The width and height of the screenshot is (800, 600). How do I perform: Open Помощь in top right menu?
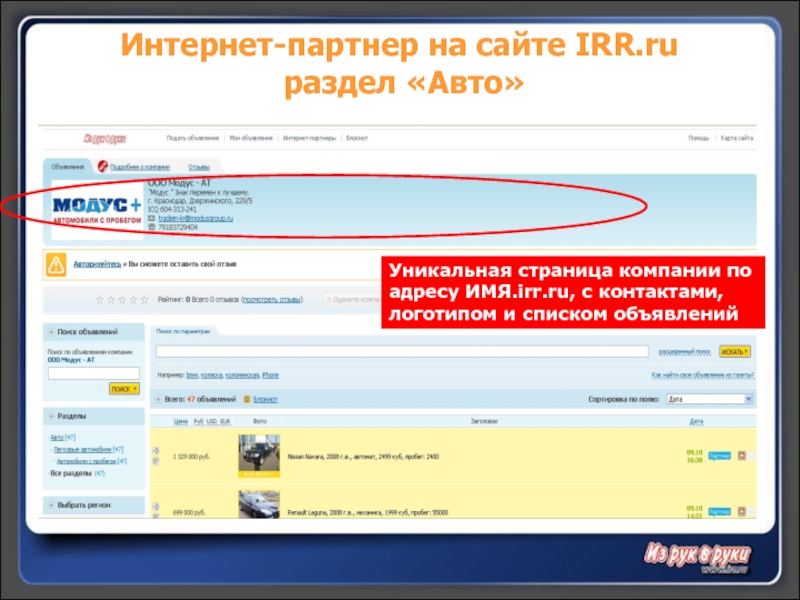click(698, 138)
